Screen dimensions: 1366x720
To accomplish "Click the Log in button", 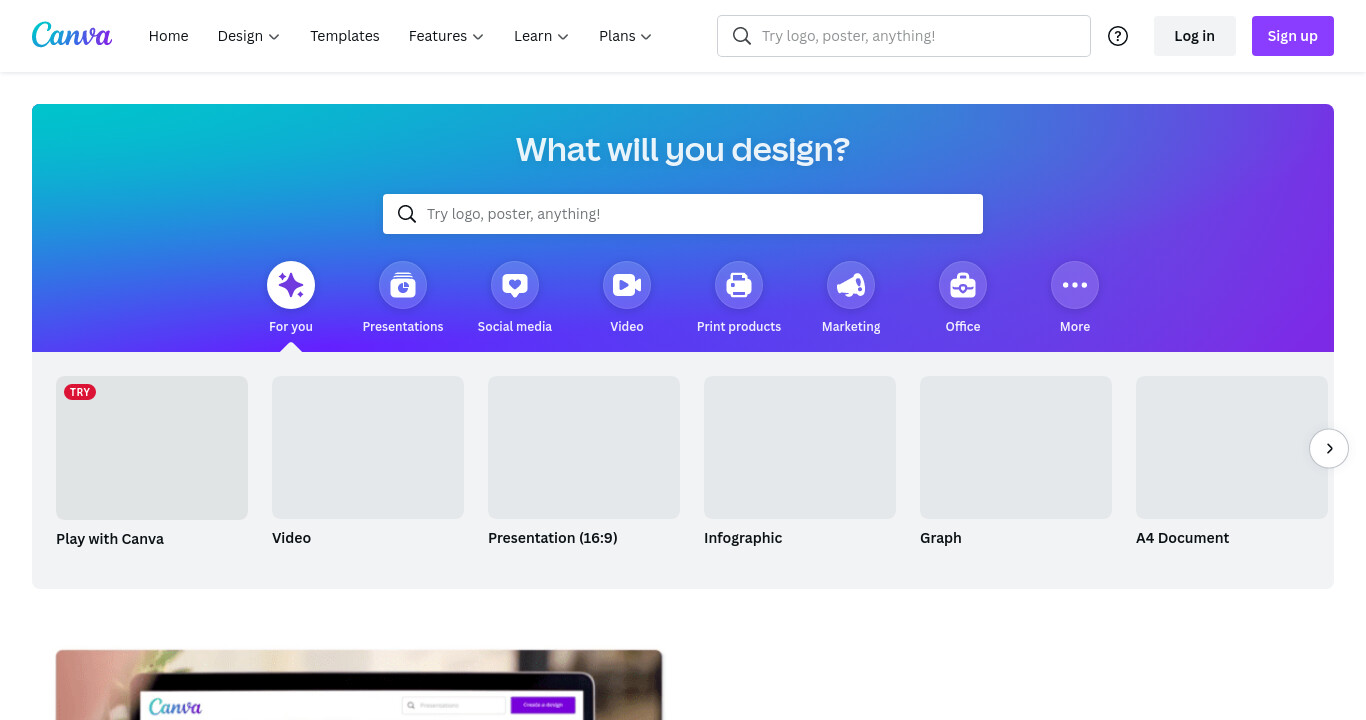I will tap(1194, 36).
